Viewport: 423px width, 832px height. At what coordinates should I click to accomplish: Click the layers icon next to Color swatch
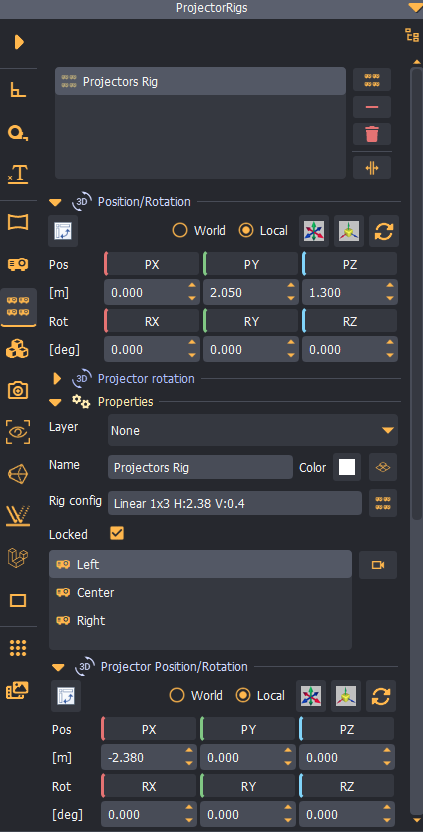383,467
